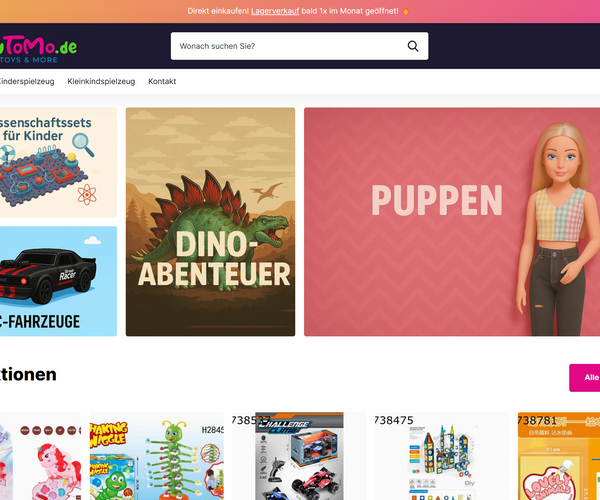Open the Dino-Abenteuer banner
Screen dimensions: 600x500
click(x=210, y=222)
